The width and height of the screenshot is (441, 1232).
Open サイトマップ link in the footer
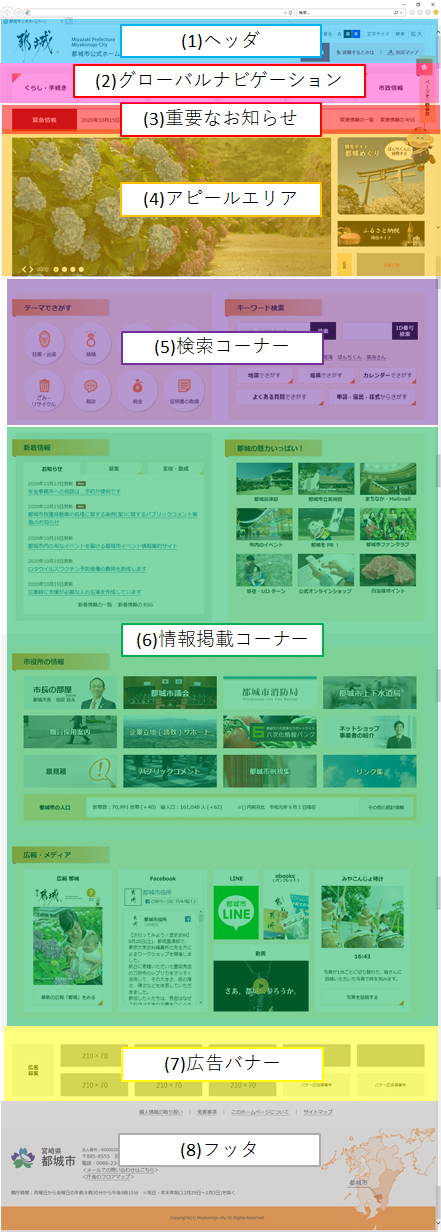[x=318, y=1111]
